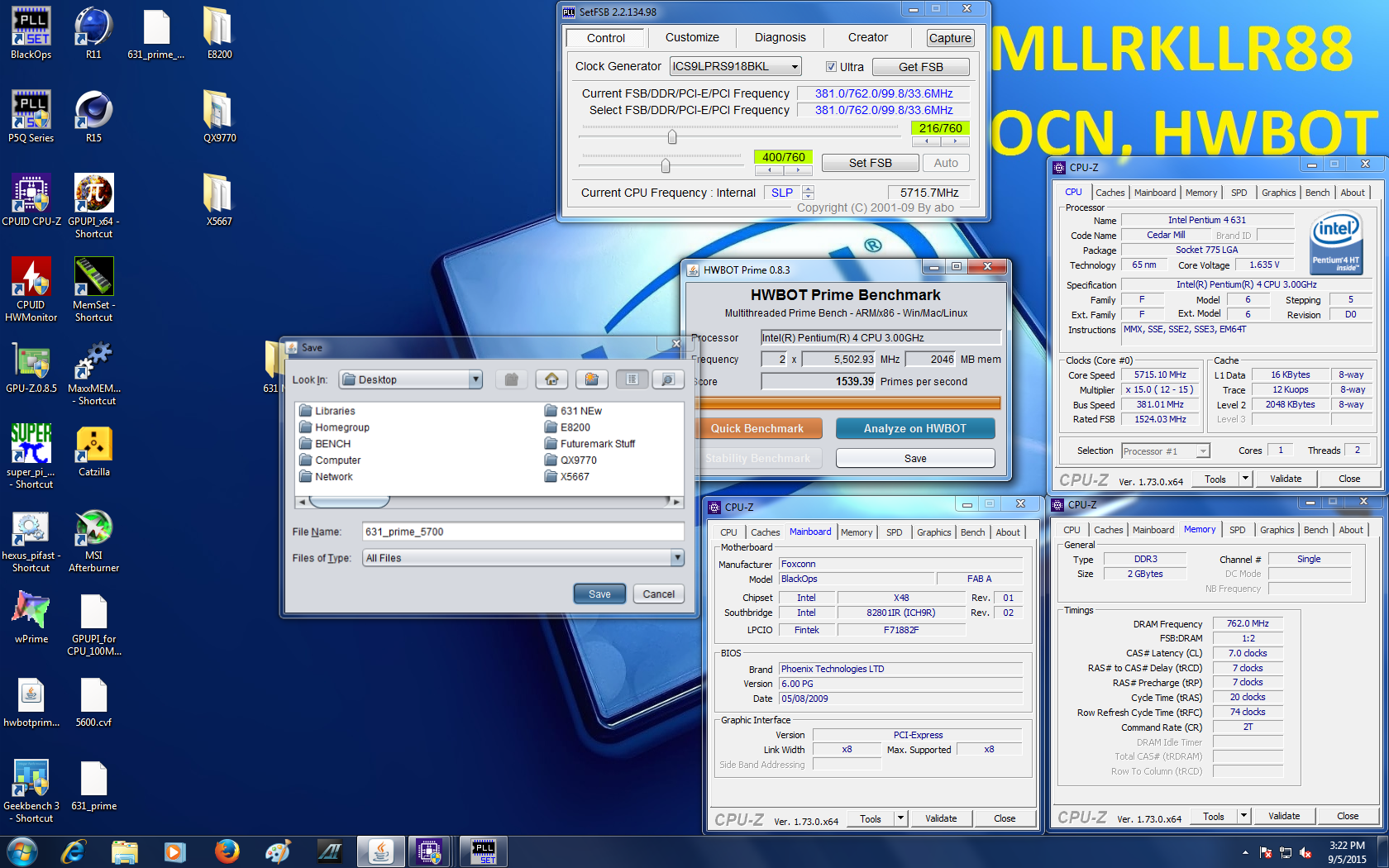Click the Quick Benchmark button
1389x868 pixels.
click(757, 428)
